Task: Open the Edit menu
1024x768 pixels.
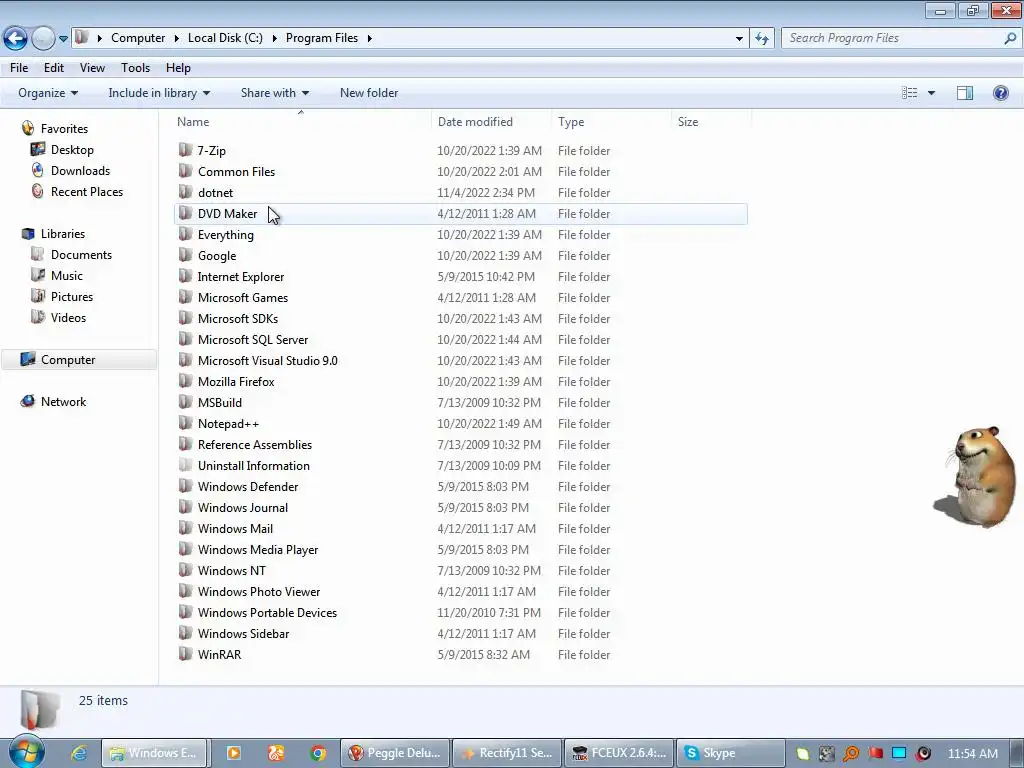Action: (x=54, y=68)
